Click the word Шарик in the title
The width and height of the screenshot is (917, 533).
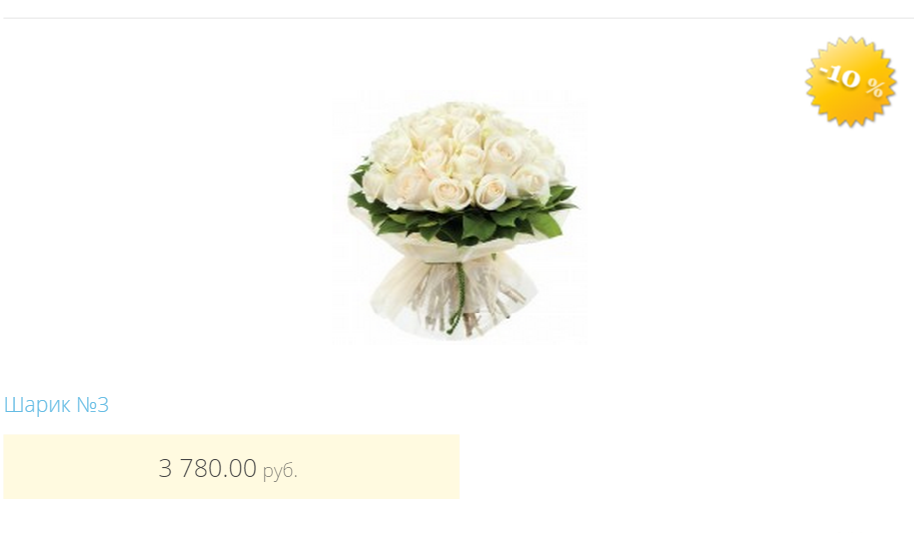click(37, 405)
